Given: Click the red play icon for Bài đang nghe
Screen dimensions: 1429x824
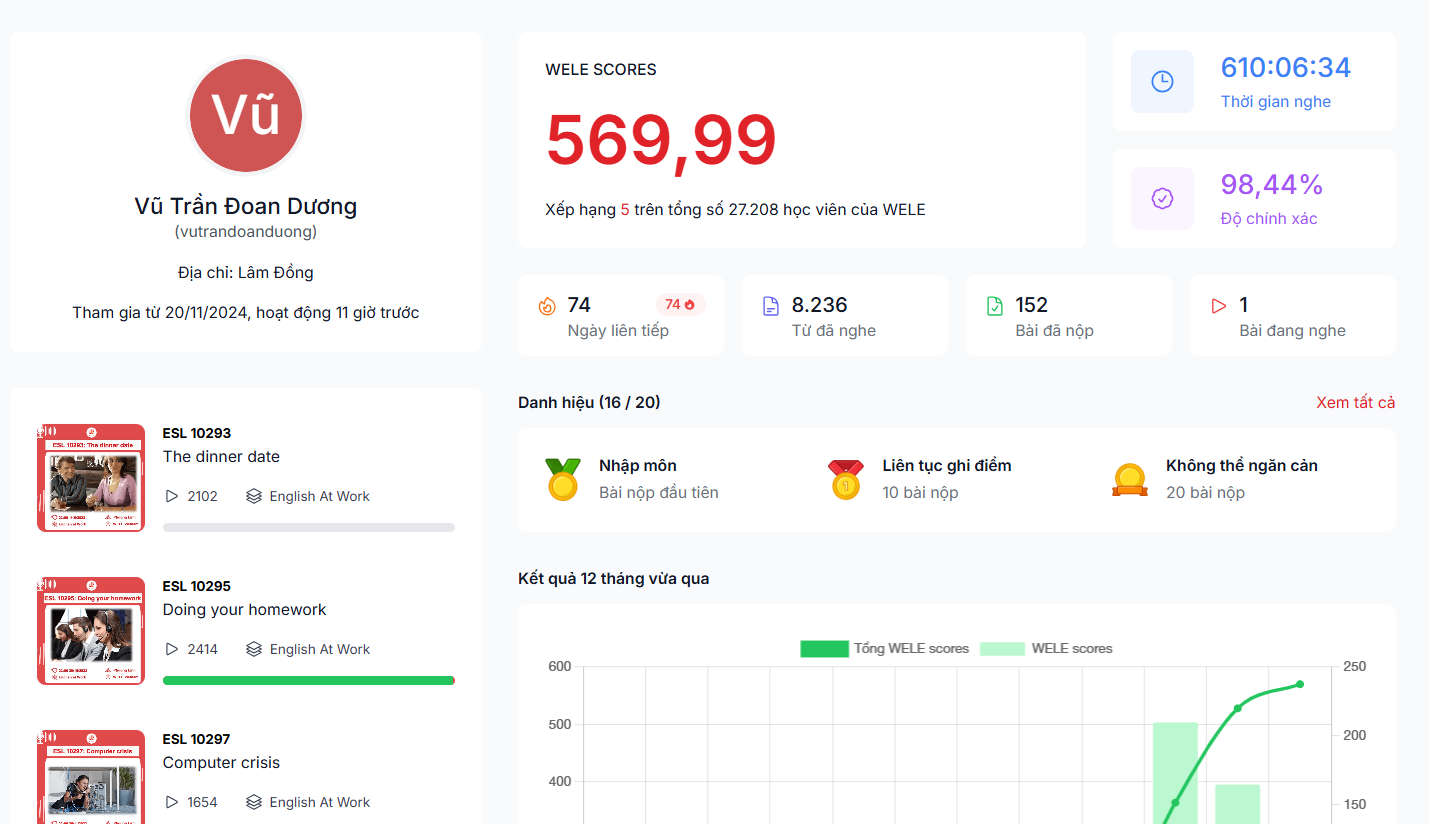Looking at the screenshot, I should pyautogui.click(x=1218, y=307).
